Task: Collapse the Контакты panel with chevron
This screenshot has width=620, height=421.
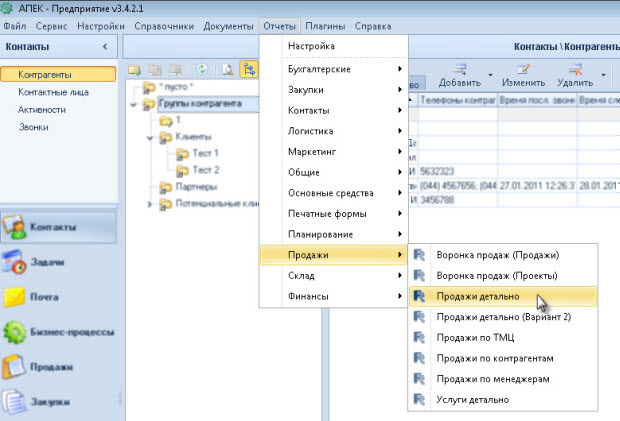Action: click(105, 47)
